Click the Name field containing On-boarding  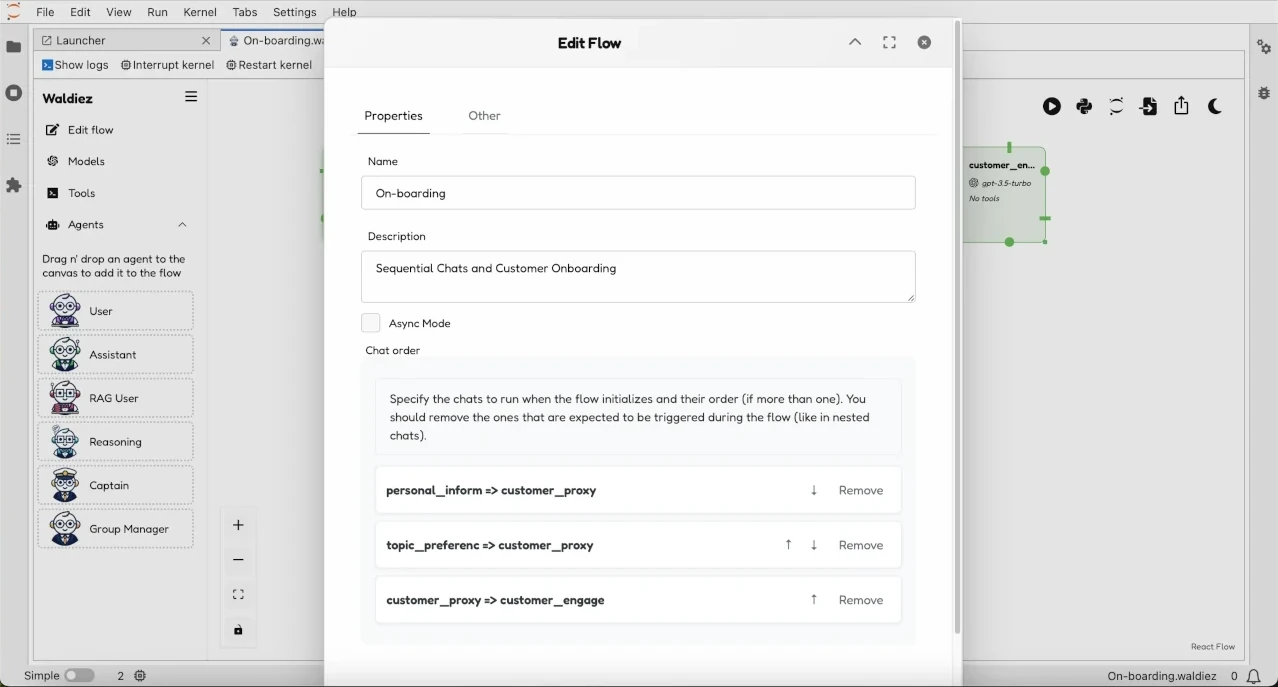pyautogui.click(x=638, y=192)
